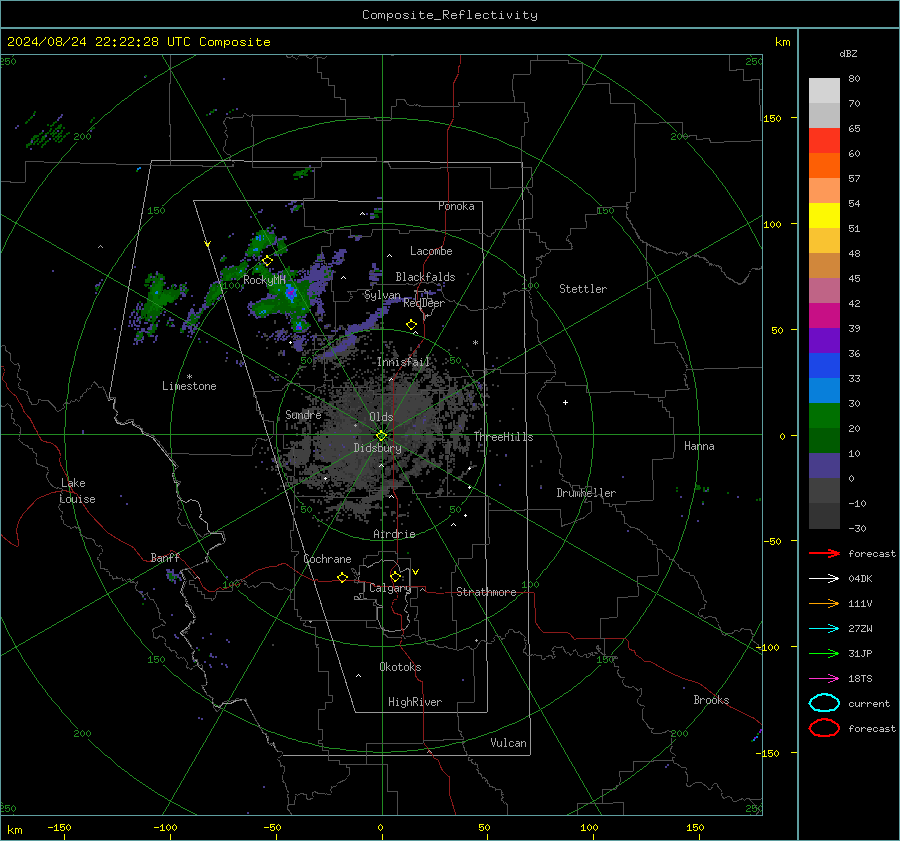Click the Limestone label
Screen dimensions: 900x841
coord(189,386)
